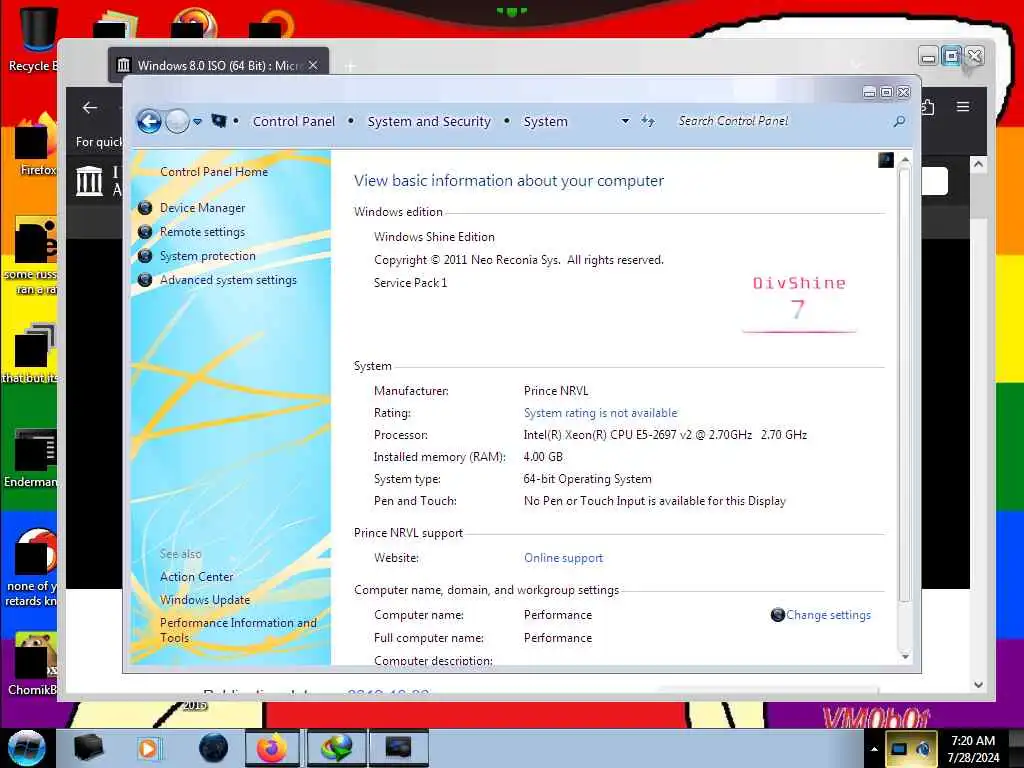Show hidden tray icons arrow

pyautogui.click(x=874, y=749)
